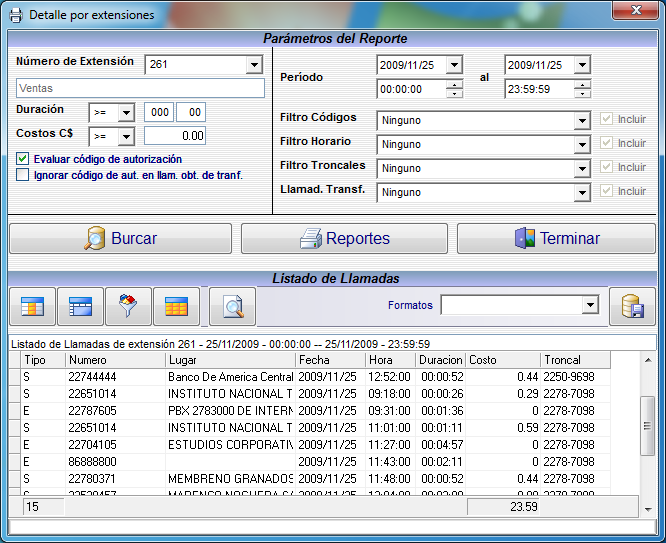Click the call list scrollbar thumb
Image resolution: width=666 pixels, height=543 pixels.
(647, 426)
